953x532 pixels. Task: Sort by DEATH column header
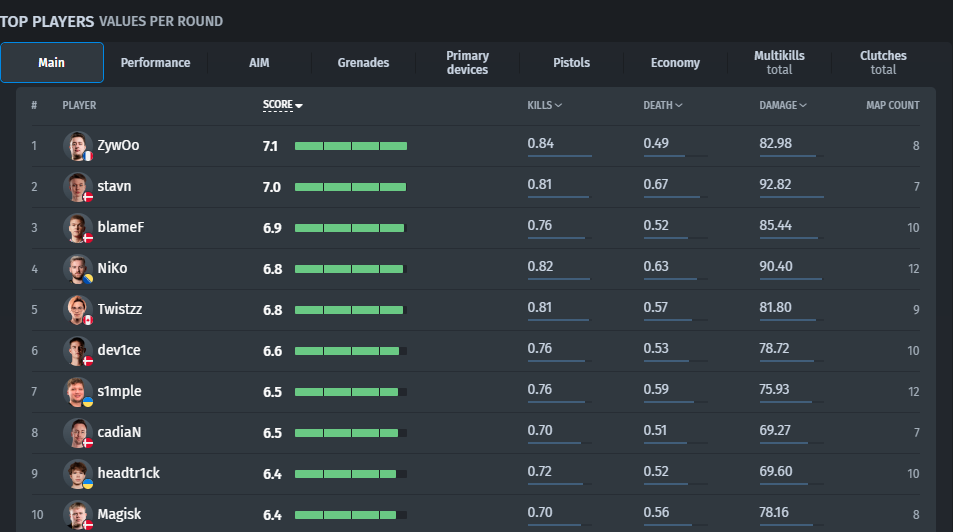pyautogui.click(x=663, y=105)
